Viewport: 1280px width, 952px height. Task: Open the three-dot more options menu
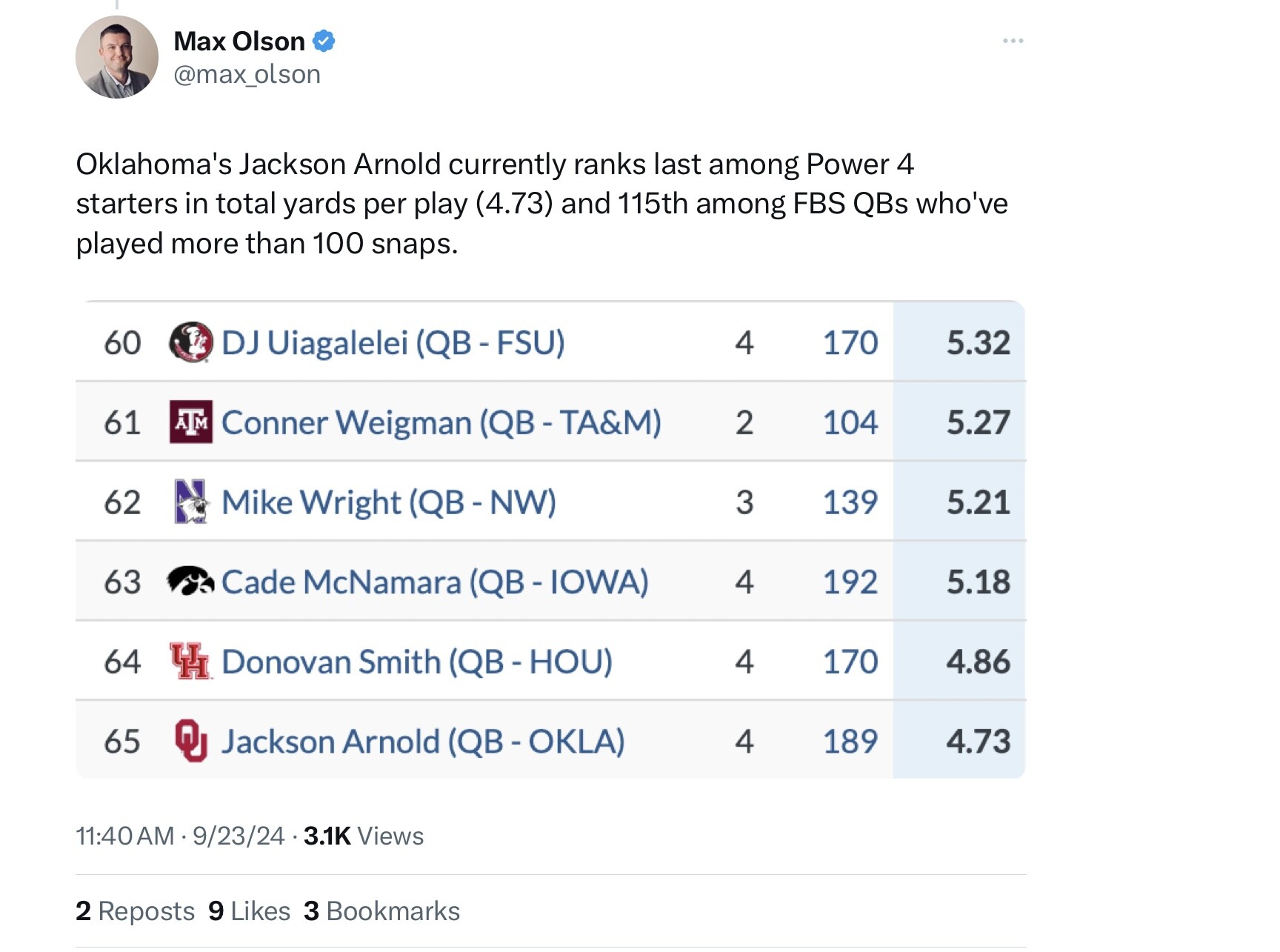1013,41
